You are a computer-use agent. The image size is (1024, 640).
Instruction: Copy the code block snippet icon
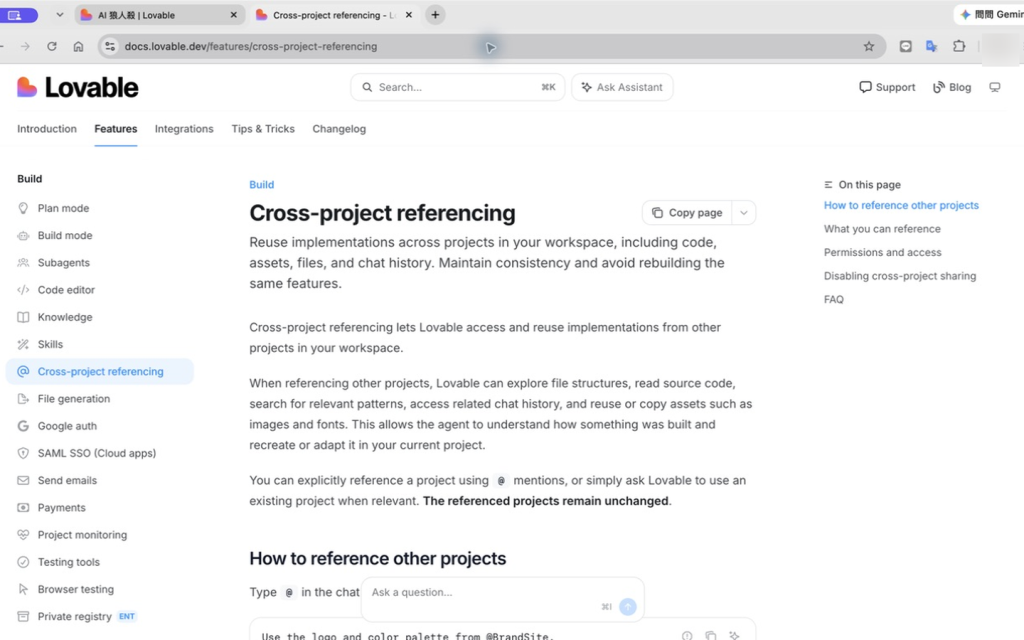point(711,635)
